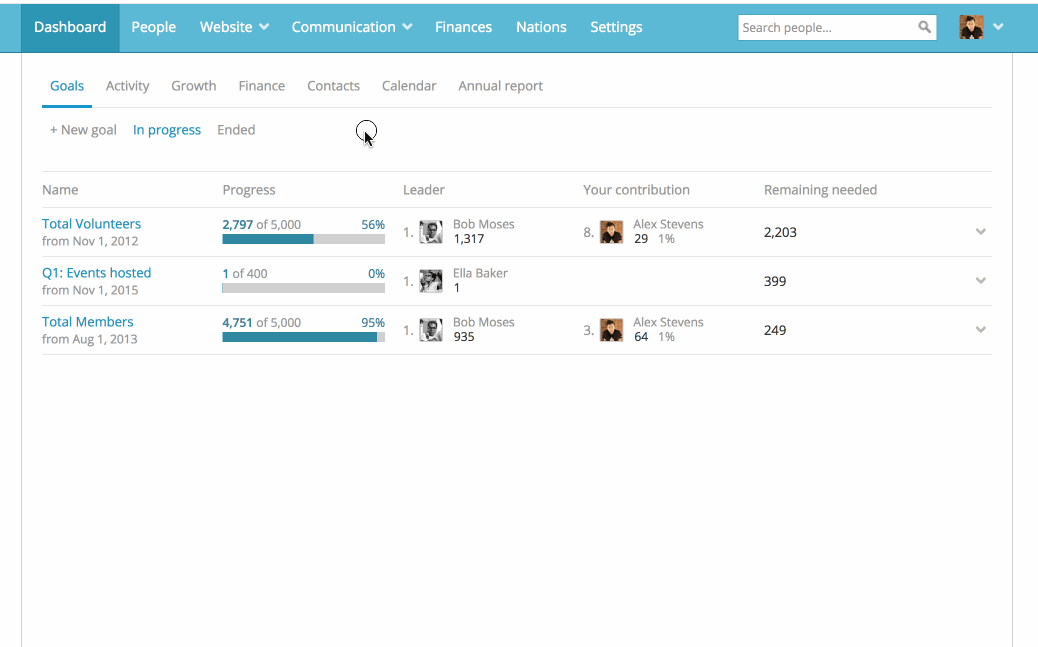Viewport: 1038px width, 647px height.
Task: Show Ended goals
Action: (x=236, y=130)
